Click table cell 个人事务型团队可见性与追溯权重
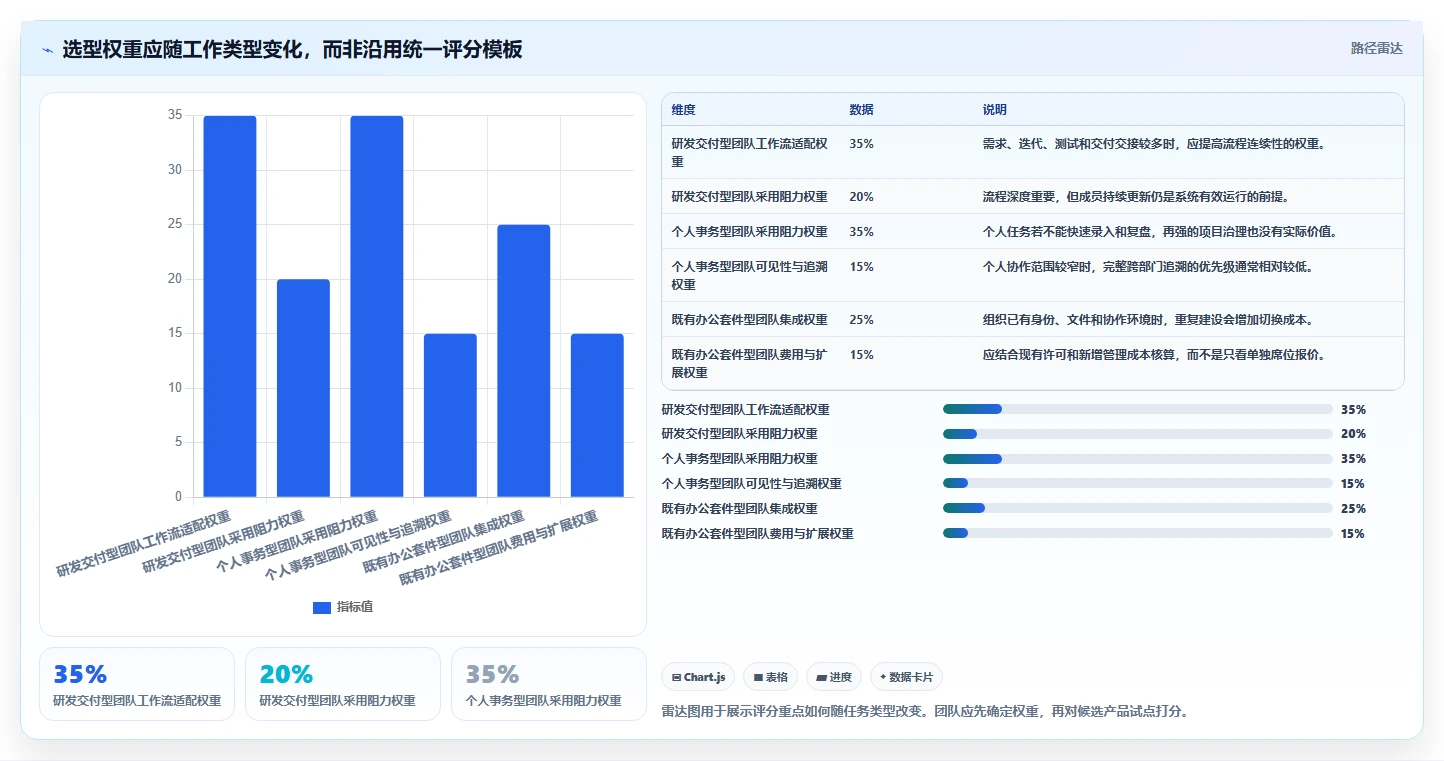Viewport: 1444px width, 761px height. click(x=750, y=275)
